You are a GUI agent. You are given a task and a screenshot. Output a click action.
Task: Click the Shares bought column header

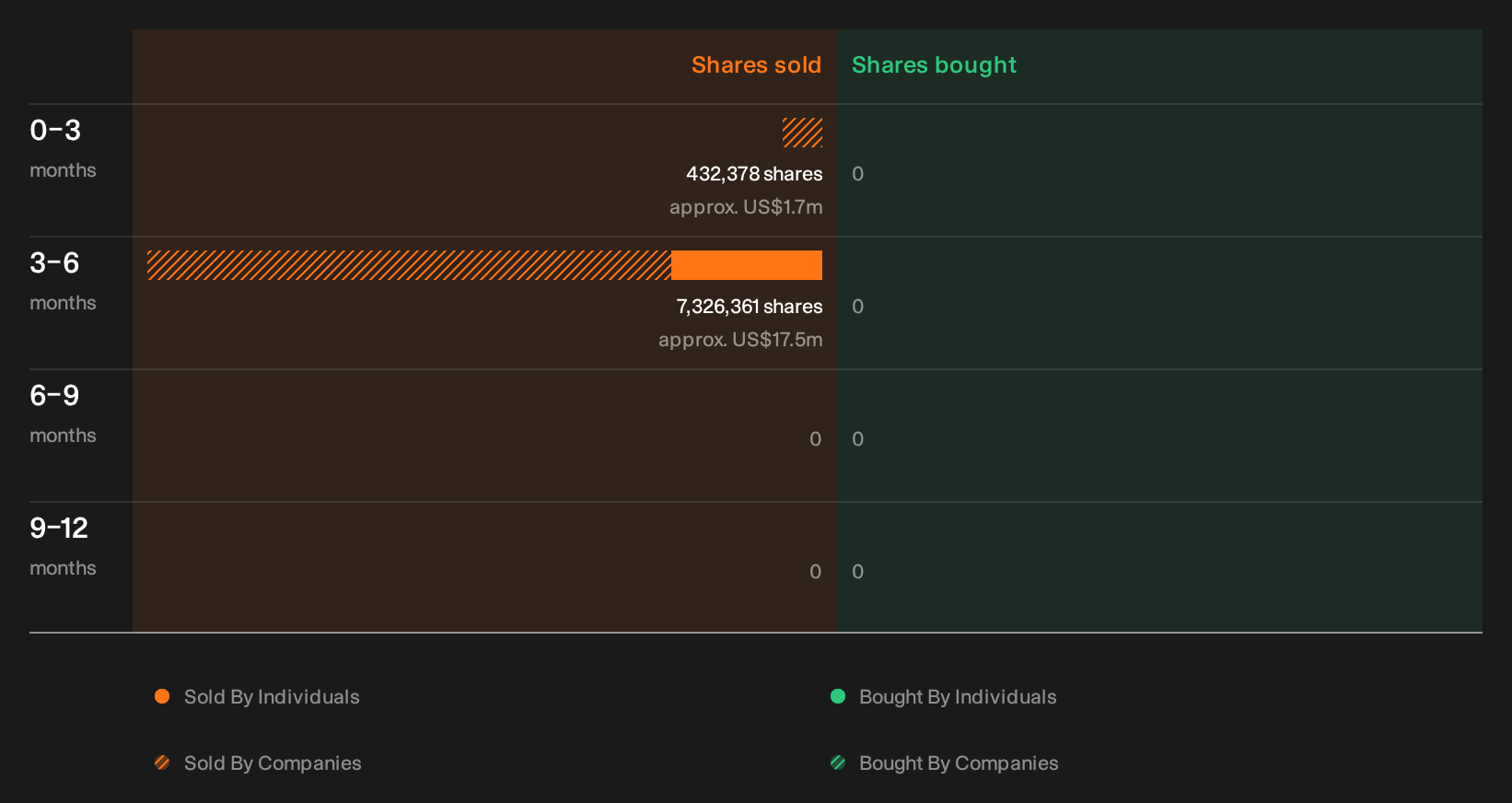(934, 65)
